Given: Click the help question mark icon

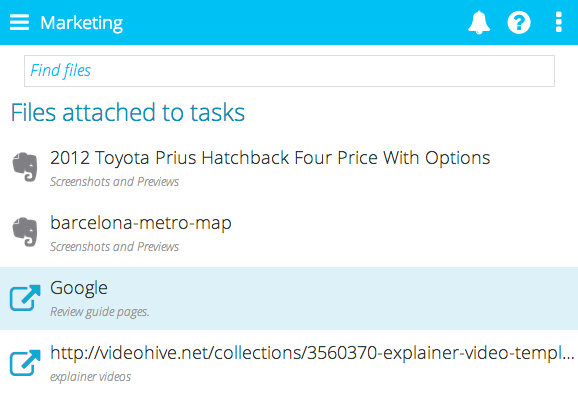Looking at the screenshot, I should [519, 22].
